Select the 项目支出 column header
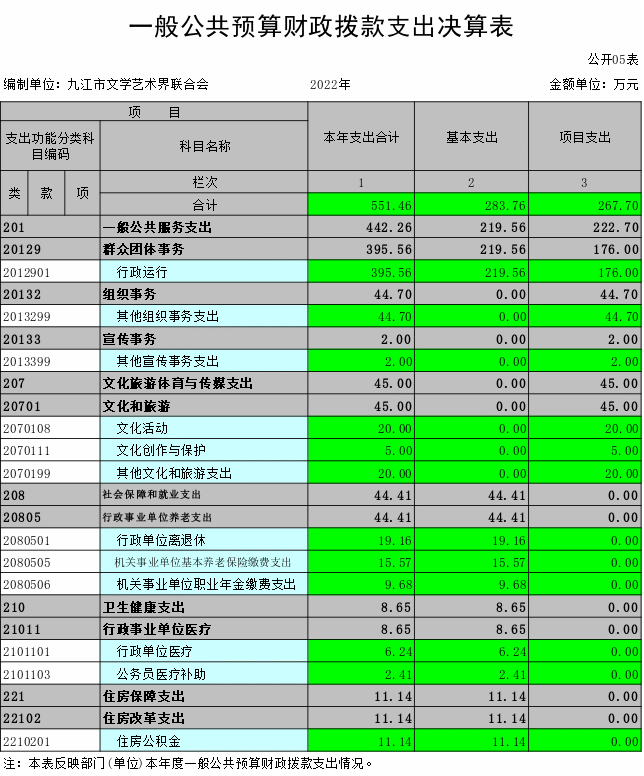Viewport: 644px width, 776px height. pos(584,137)
